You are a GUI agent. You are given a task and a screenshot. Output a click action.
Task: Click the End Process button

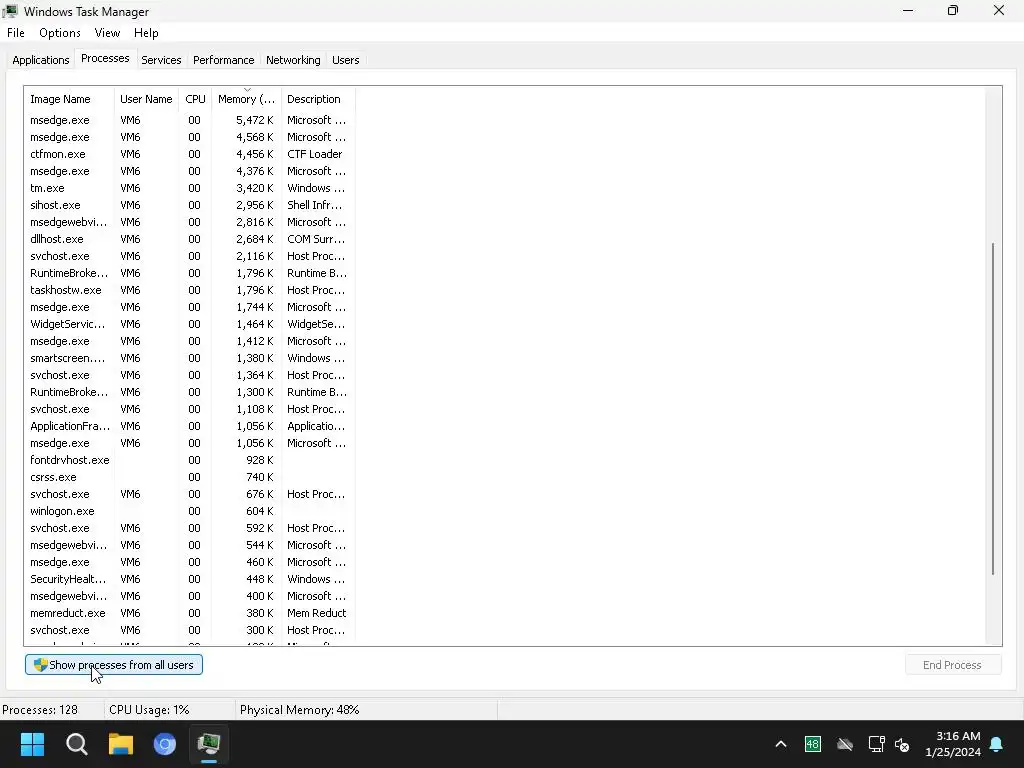[x=953, y=665]
